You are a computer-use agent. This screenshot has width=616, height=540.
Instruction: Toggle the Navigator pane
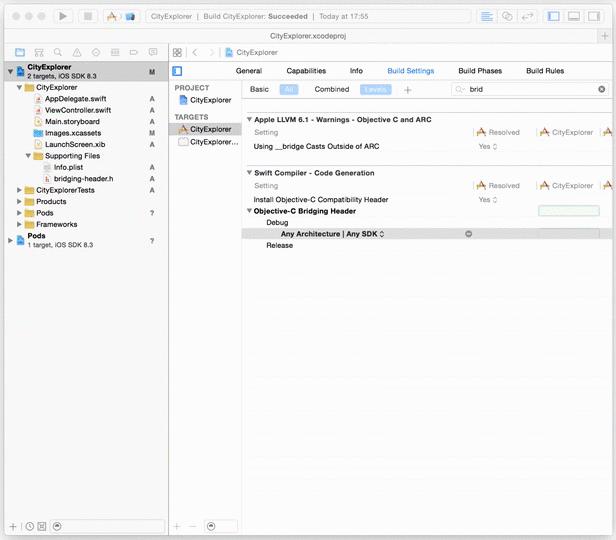(x=554, y=16)
